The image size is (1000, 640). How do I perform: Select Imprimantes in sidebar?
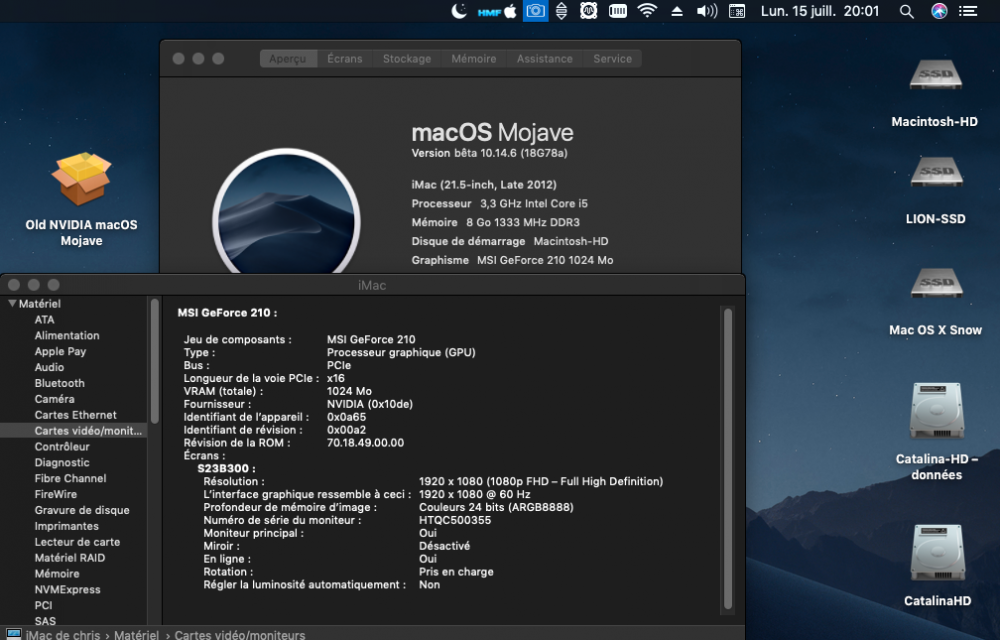click(x=66, y=526)
